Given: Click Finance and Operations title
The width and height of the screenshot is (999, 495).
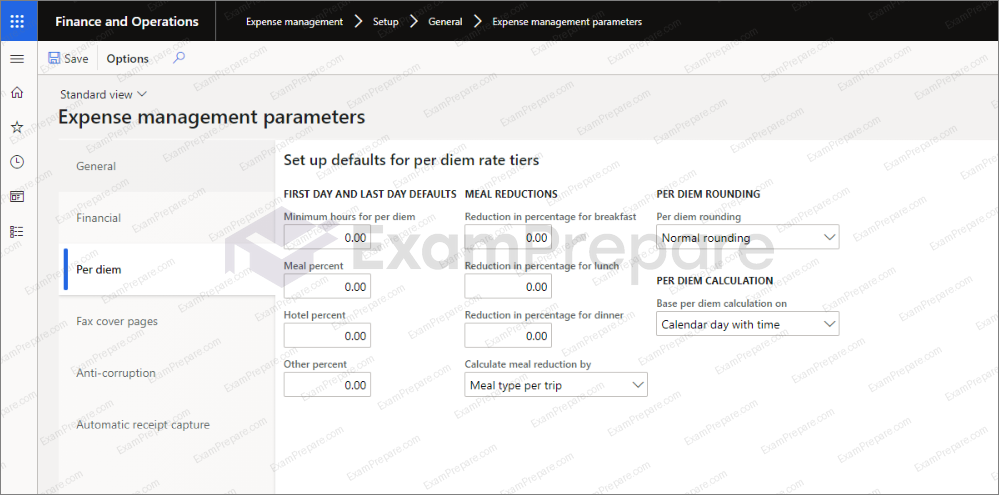Looking at the screenshot, I should click(x=127, y=21).
